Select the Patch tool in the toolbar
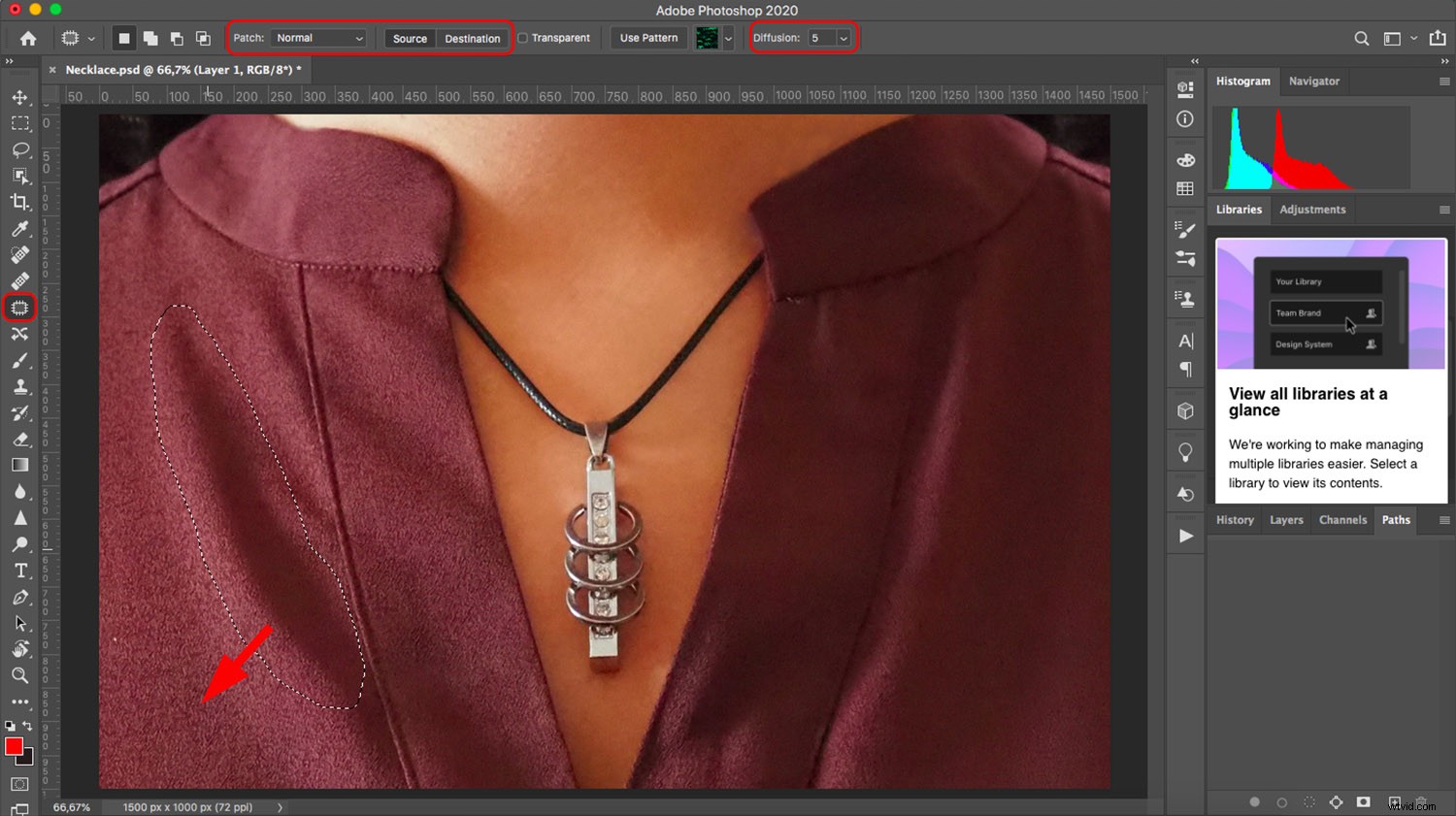1456x816 pixels. coord(21,308)
